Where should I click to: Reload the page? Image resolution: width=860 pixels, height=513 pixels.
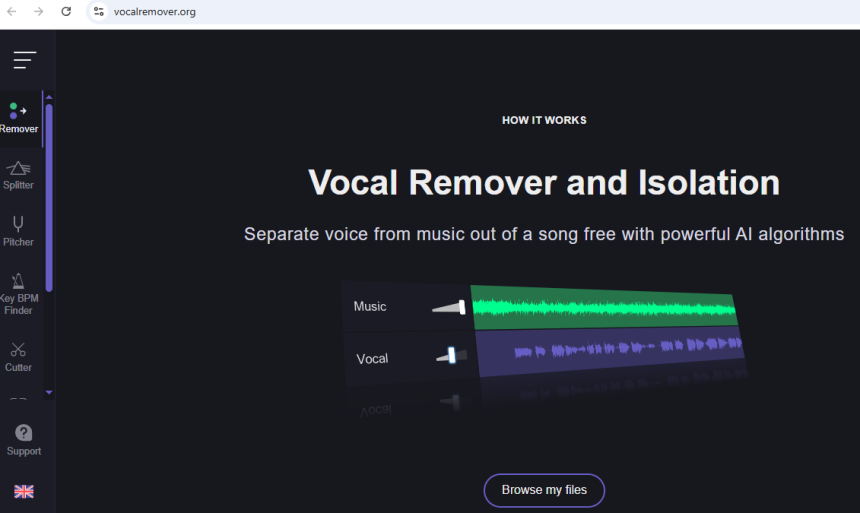click(x=66, y=11)
